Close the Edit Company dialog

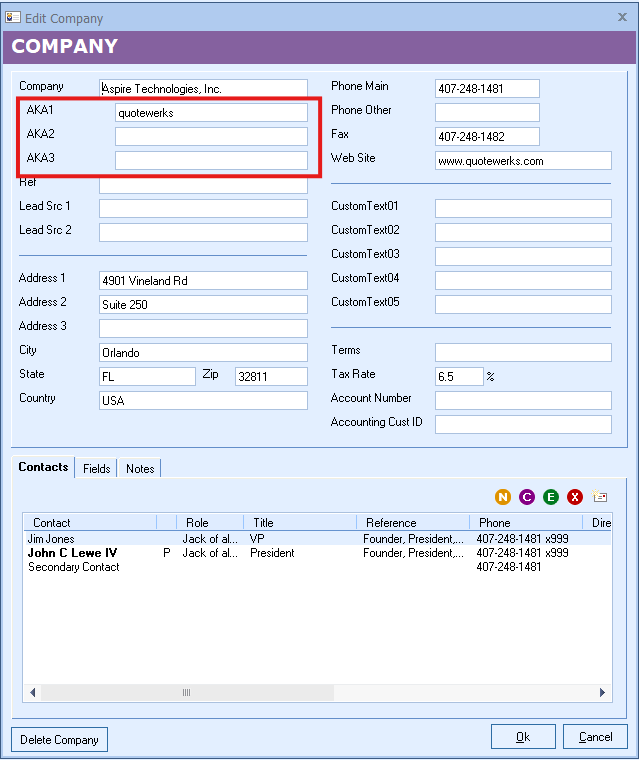tap(622, 18)
